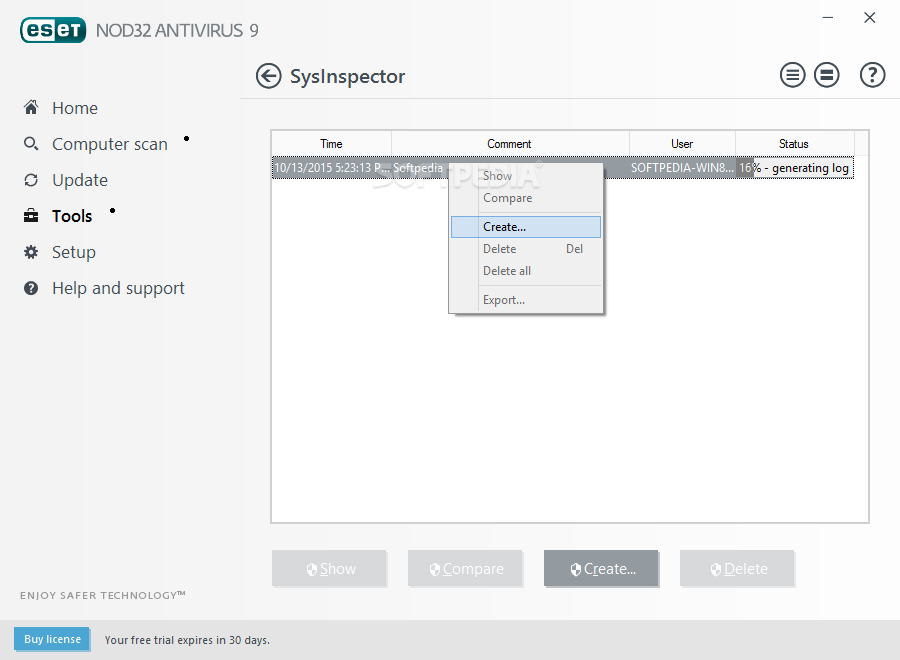
Task: Choose Create... in the context menu
Action: point(526,227)
